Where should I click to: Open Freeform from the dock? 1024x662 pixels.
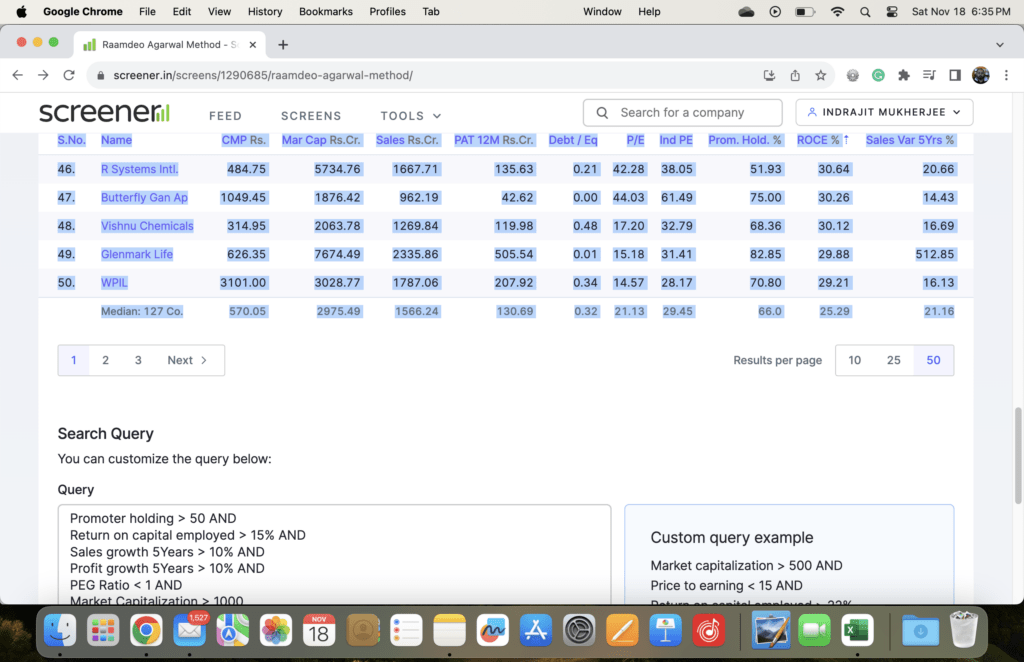click(492, 631)
